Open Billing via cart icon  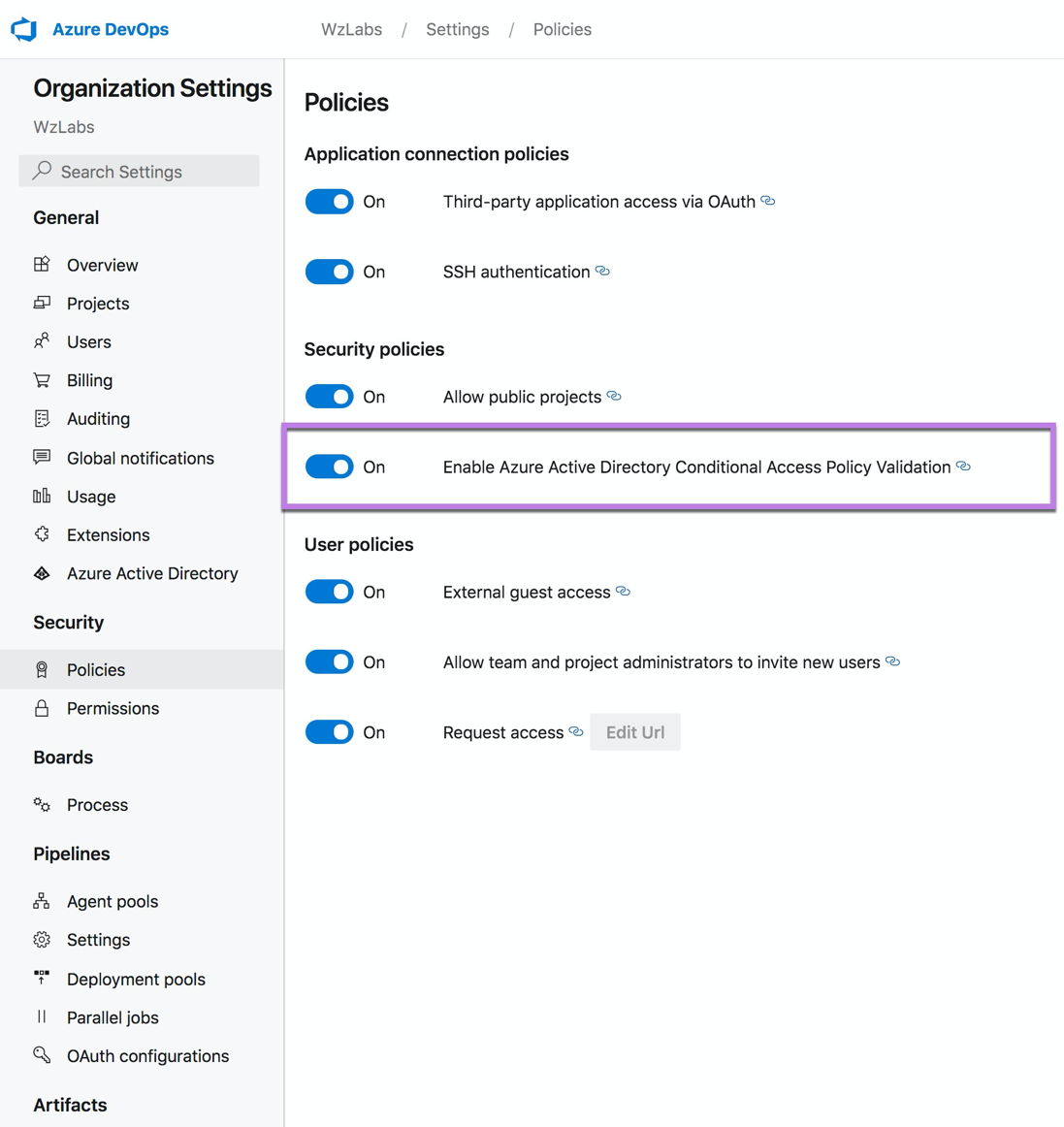click(42, 380)
